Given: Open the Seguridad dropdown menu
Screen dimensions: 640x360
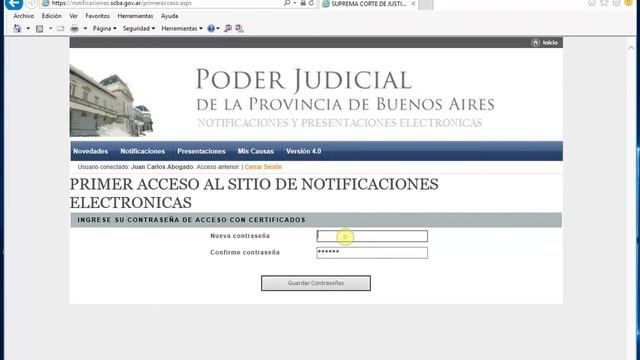Looking at the screenshot, I should pos(139,29).
